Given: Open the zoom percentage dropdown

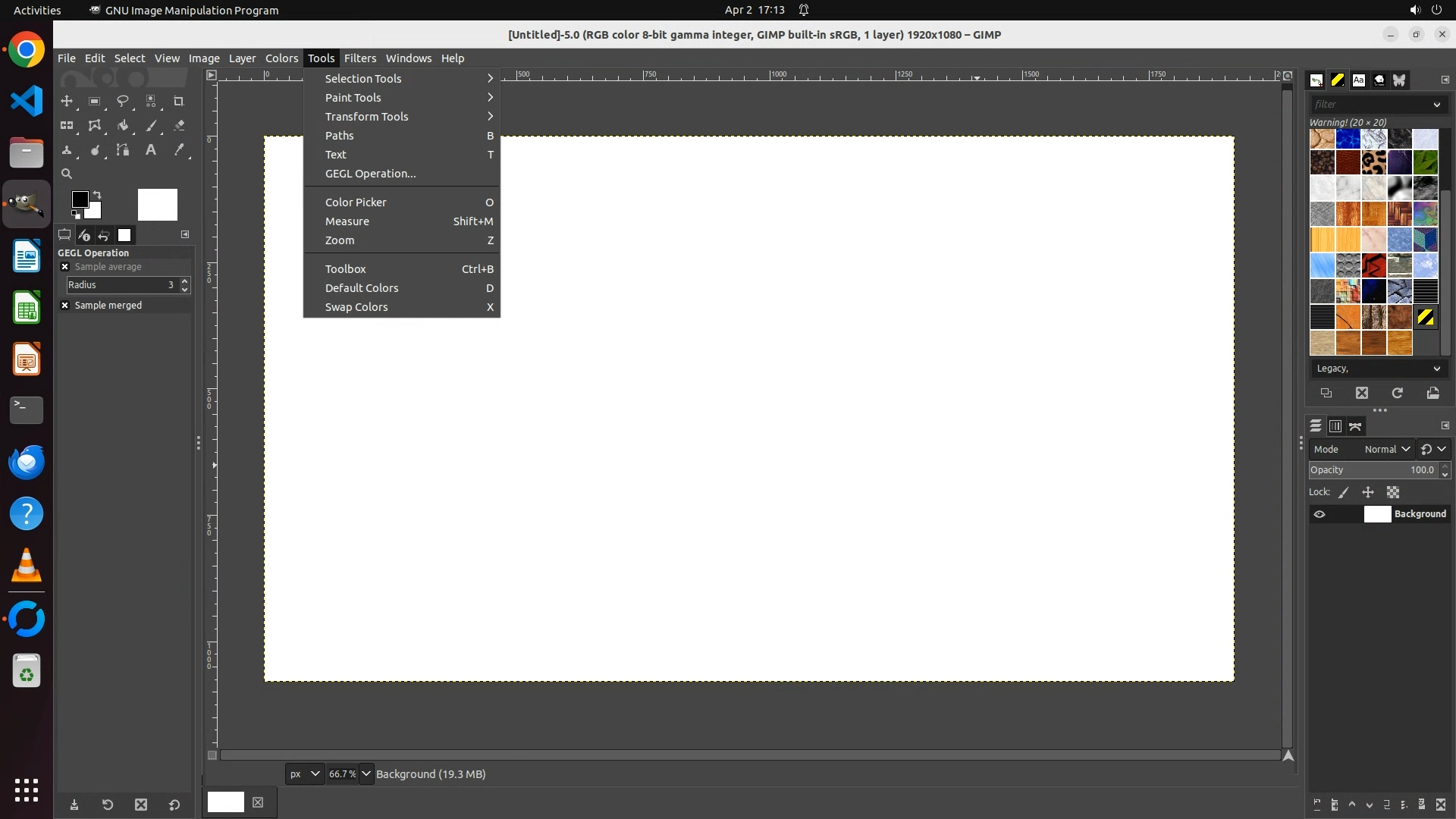Looking at the screenshot, I should tap(366, 773).
